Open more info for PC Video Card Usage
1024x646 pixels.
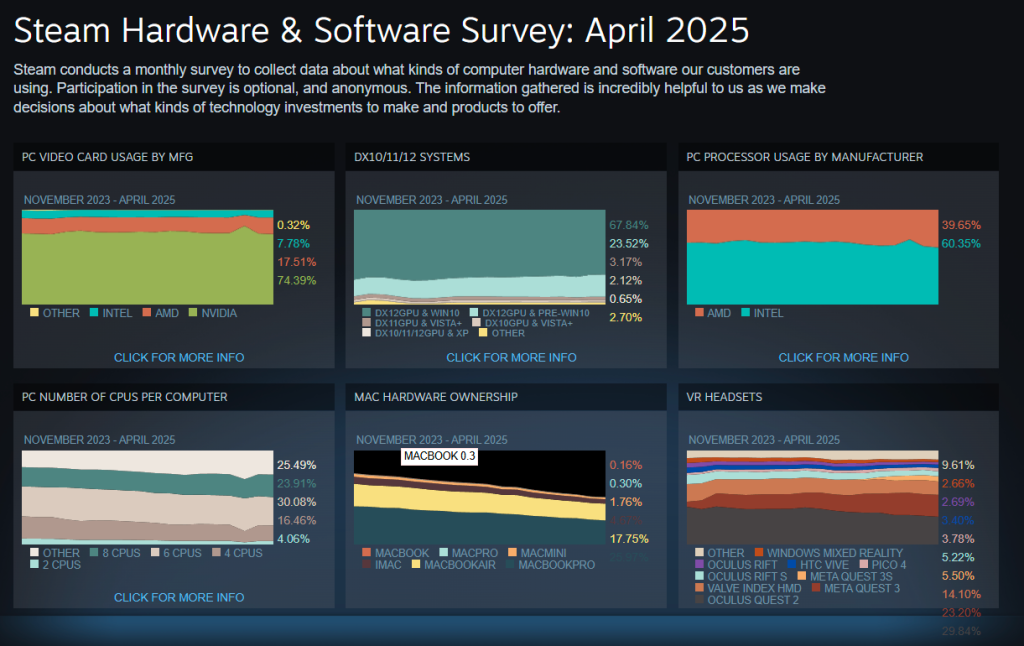tap(179, 357)
